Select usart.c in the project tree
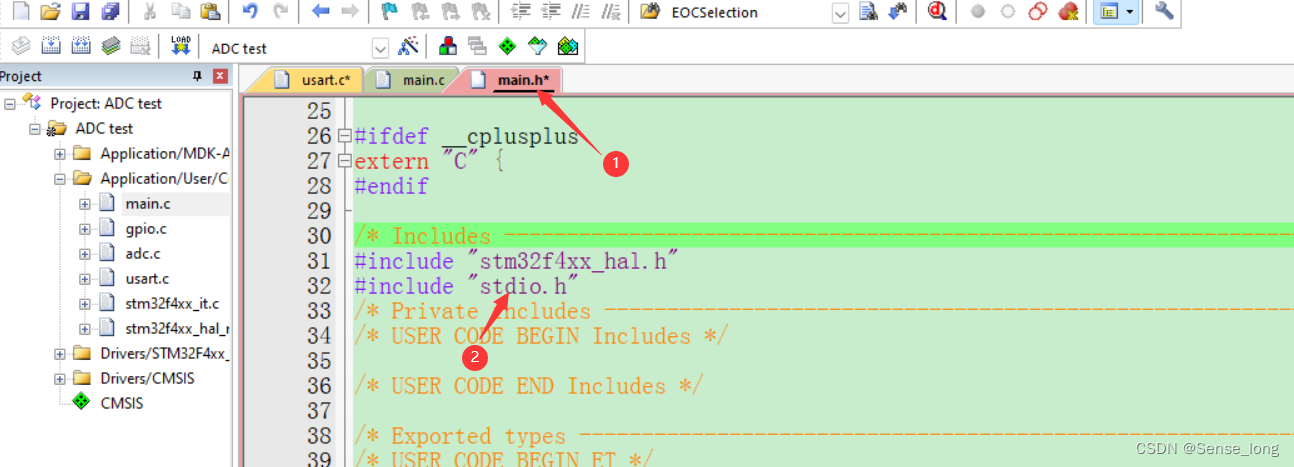The width and height of the screenshot is (1294, 467). click(147, 279)
